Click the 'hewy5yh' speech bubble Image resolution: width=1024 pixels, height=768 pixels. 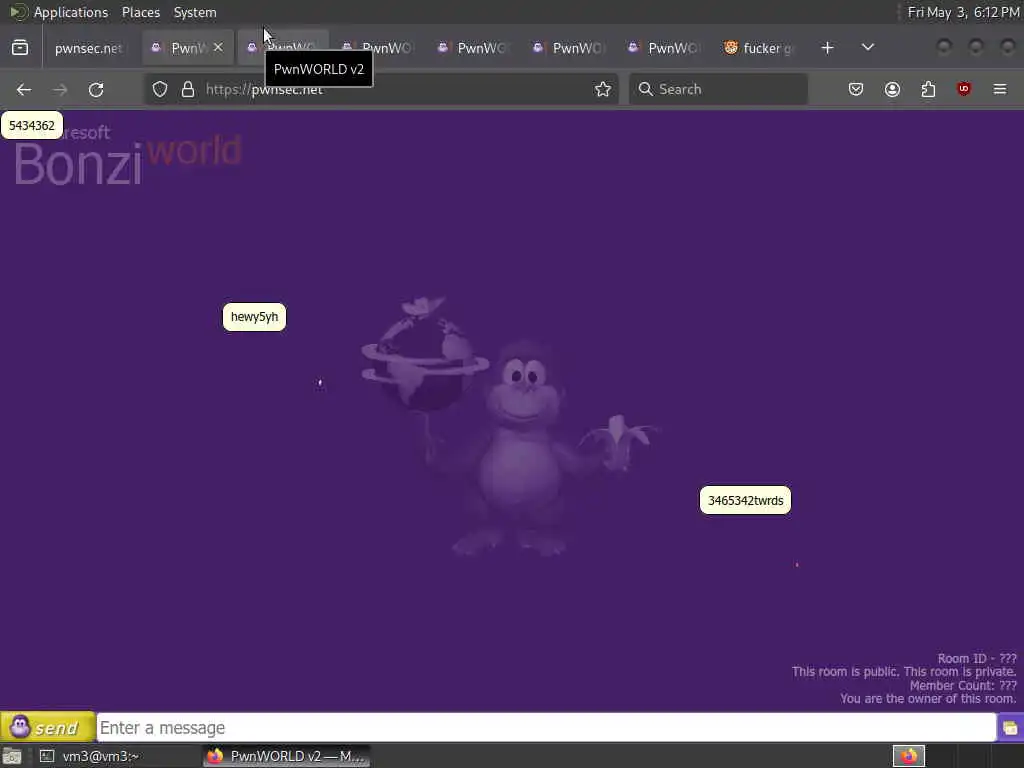click(254, 317)
